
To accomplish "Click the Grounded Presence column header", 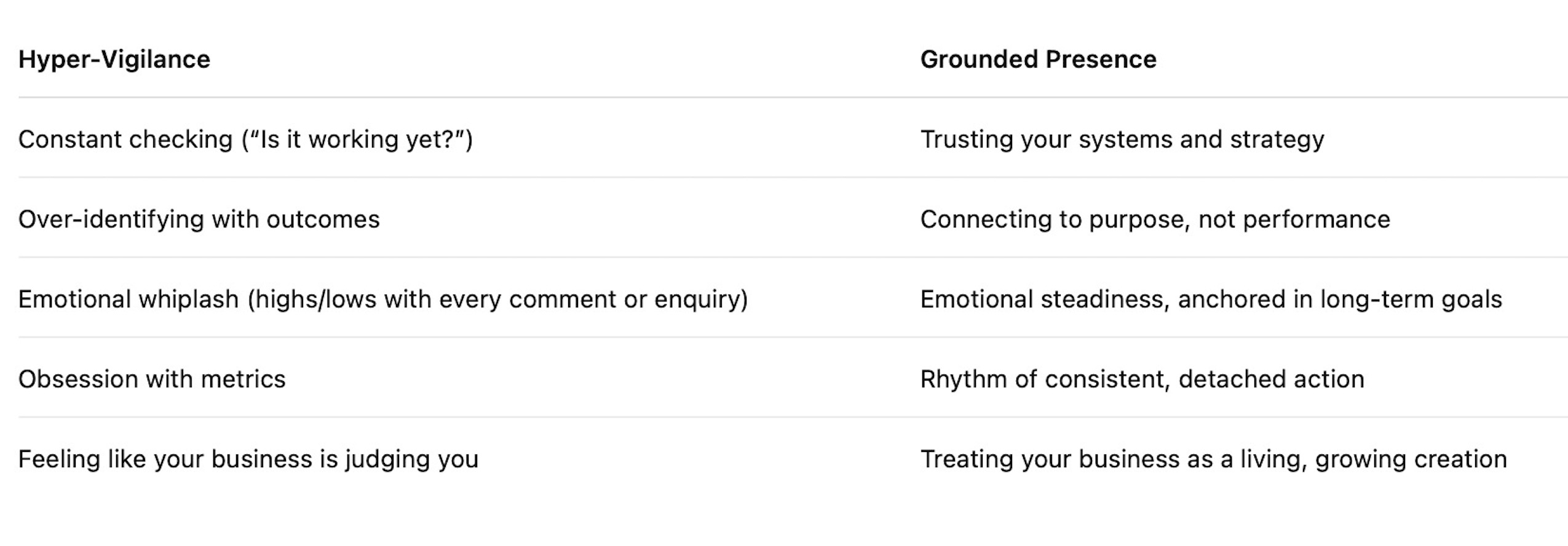I will pyautogui.click(x=1038, y=60).
